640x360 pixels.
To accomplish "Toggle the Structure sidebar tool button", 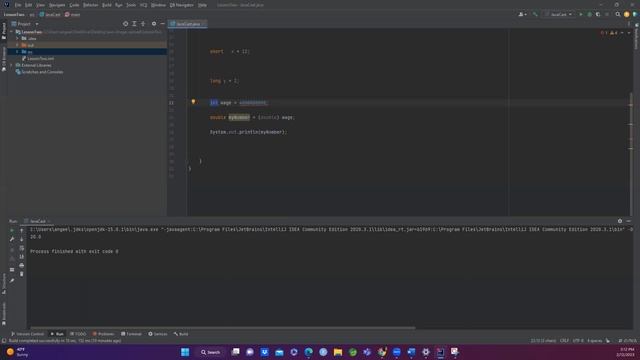I will [x=4, y=284].
